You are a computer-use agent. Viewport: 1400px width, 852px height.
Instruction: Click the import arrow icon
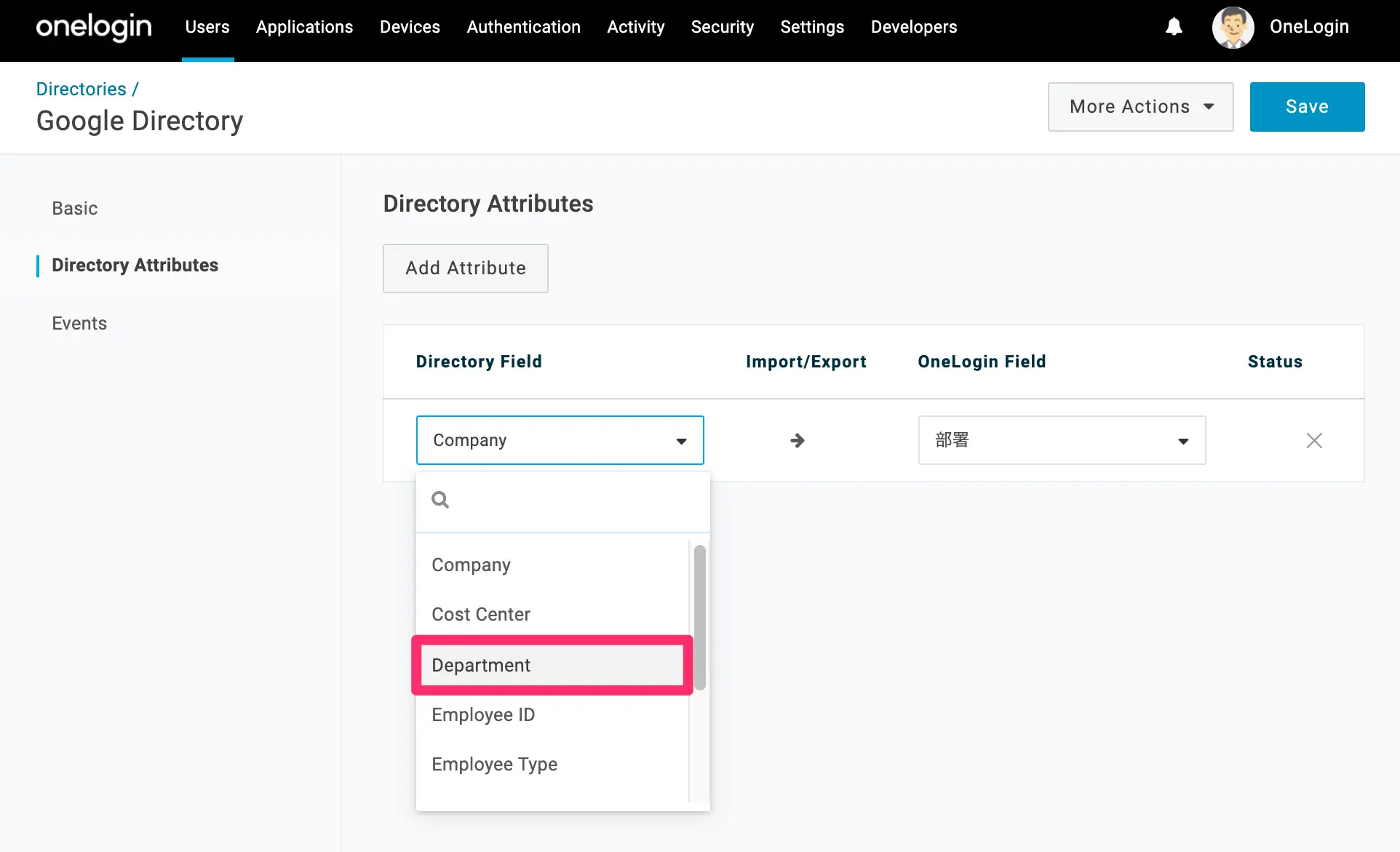point(798,440)
